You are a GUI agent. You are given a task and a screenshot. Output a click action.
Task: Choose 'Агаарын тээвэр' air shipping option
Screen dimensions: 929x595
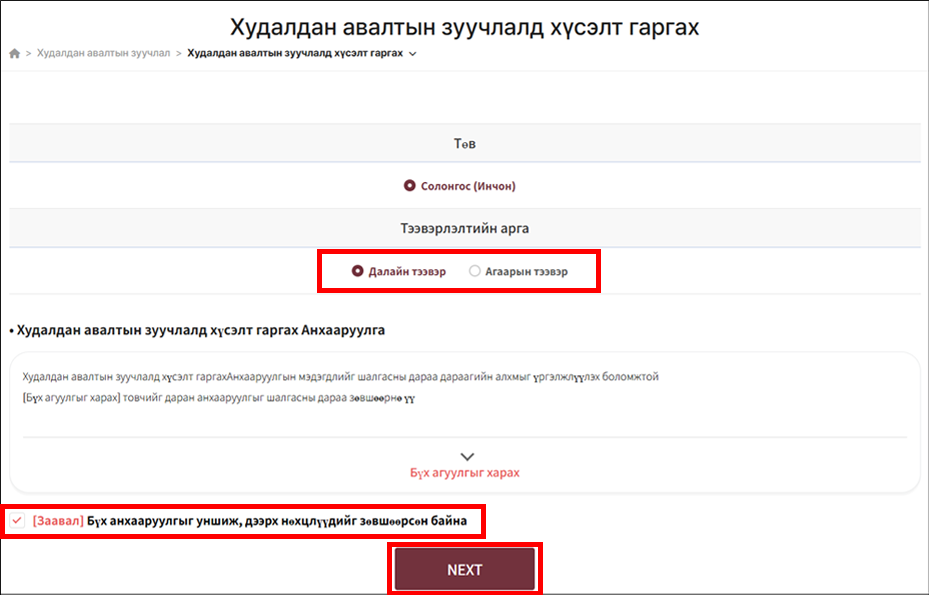[x=475, y=271]
